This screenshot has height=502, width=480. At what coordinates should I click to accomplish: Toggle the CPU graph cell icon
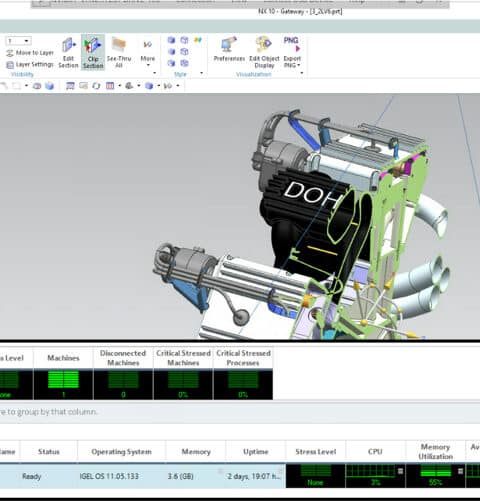(x=400, y=471)
